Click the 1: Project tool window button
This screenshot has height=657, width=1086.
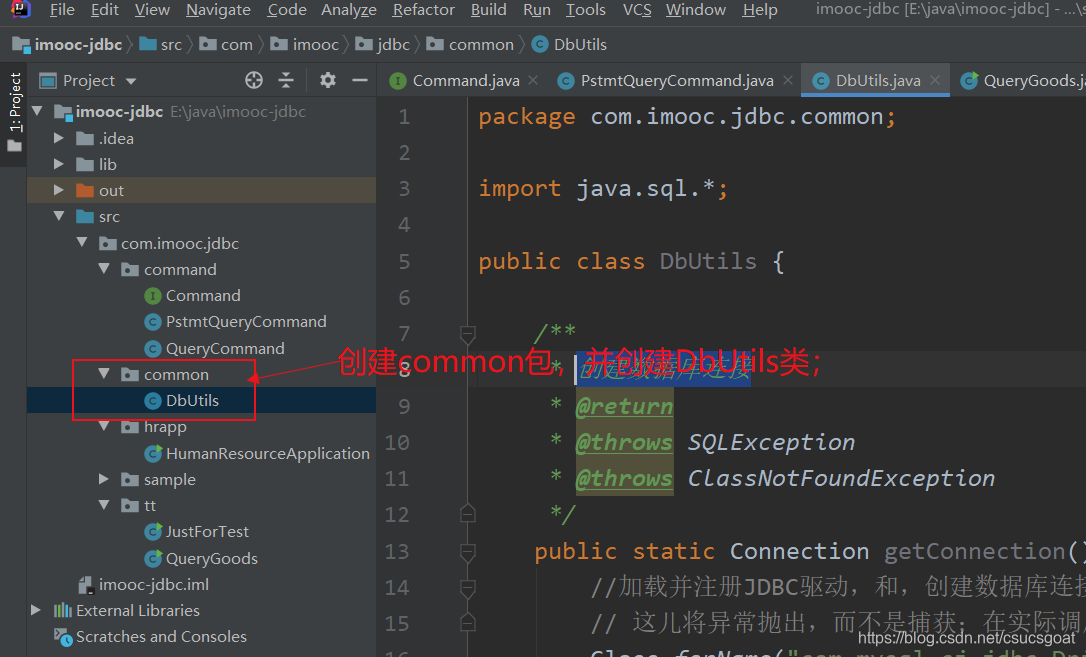15,113
